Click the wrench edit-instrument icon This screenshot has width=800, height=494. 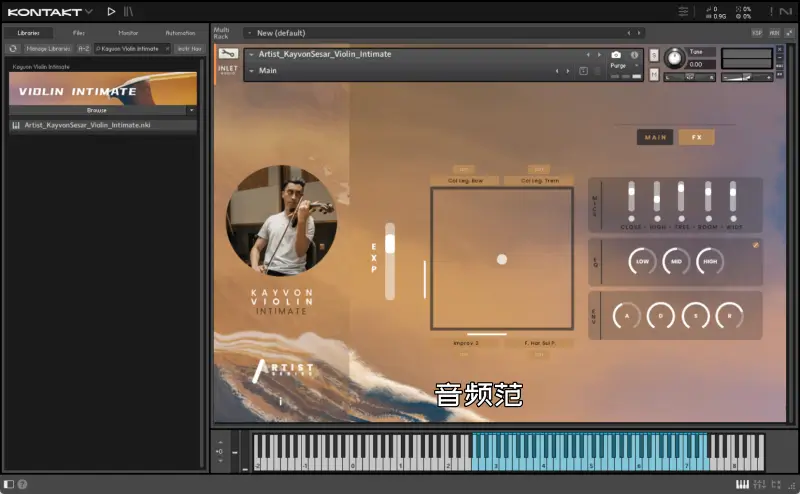click(228, 54)
